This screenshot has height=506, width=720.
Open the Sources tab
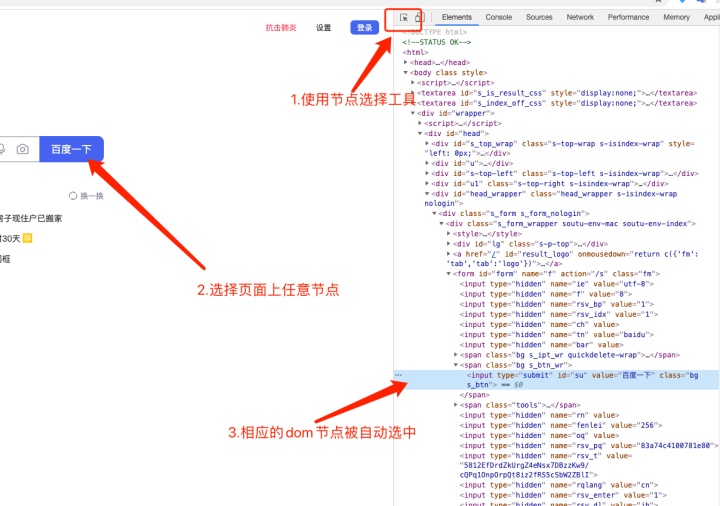coord(539,17)
